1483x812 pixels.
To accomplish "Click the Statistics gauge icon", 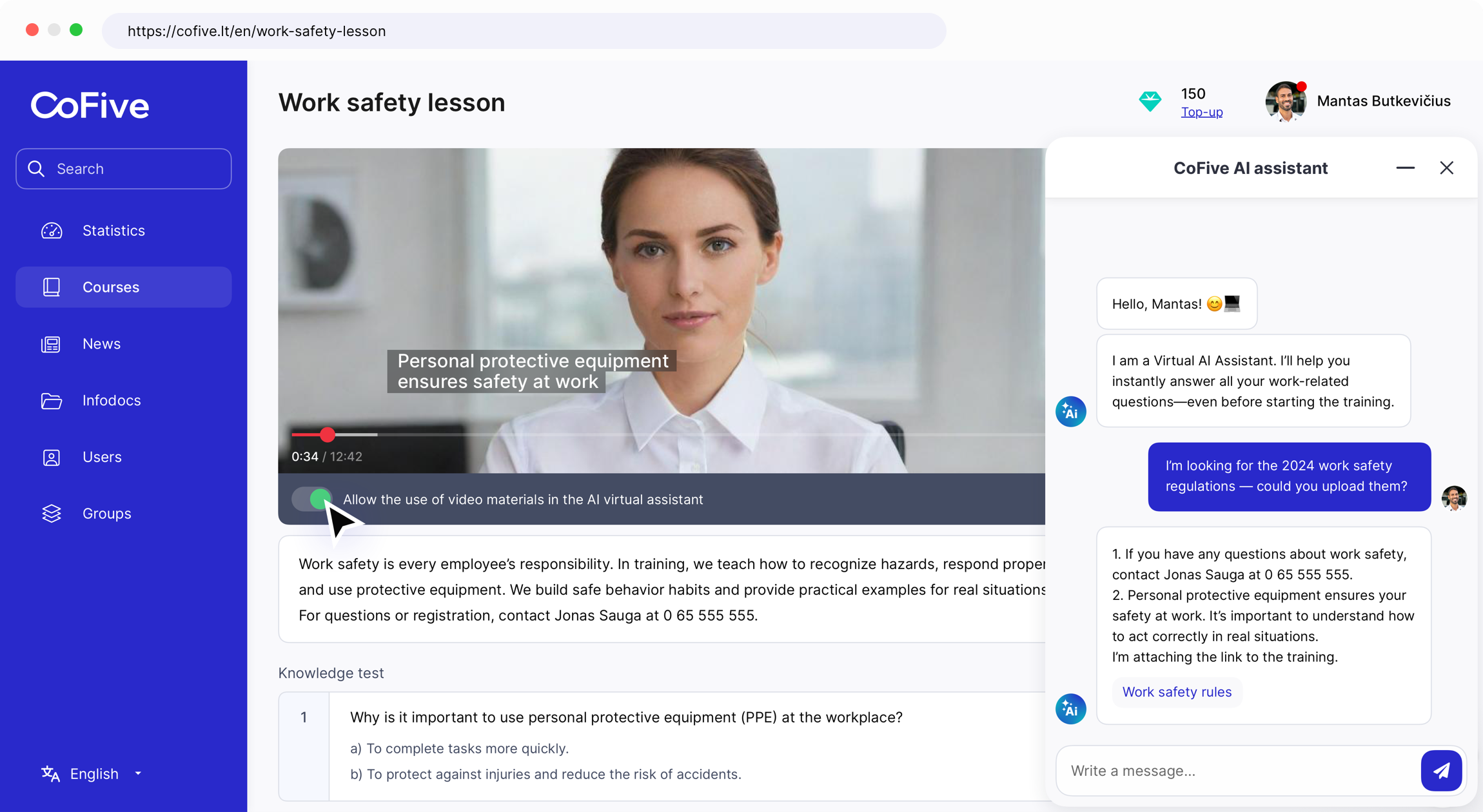I will tap(52, 231).
